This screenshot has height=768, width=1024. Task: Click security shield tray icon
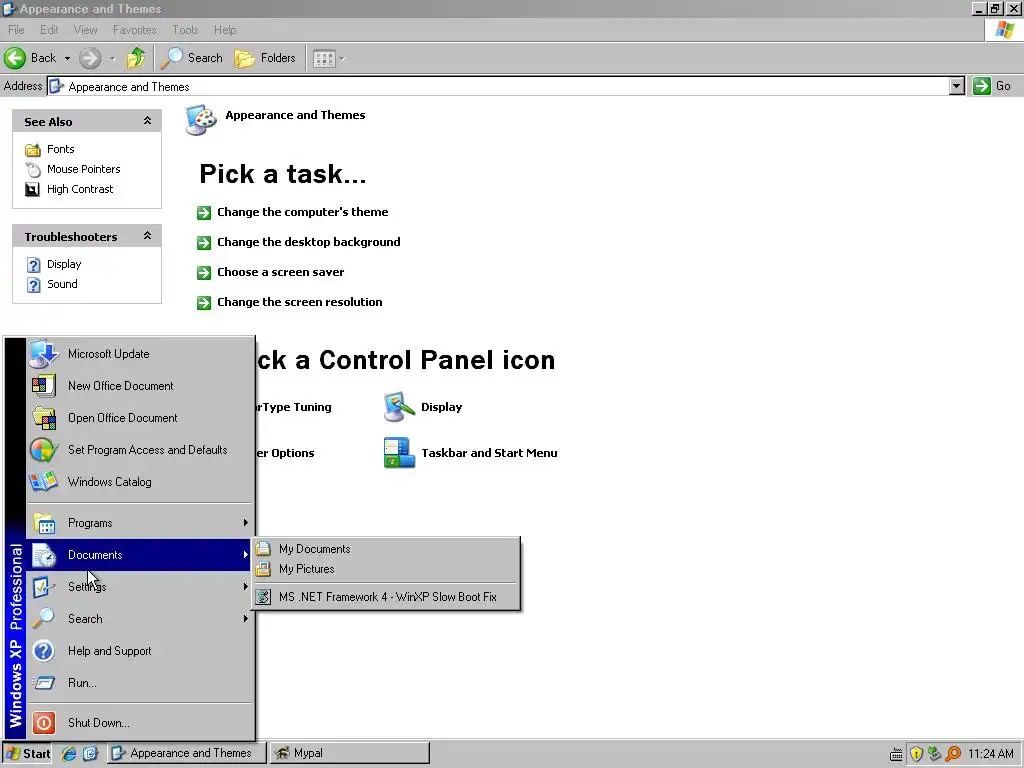click(916, 754)
